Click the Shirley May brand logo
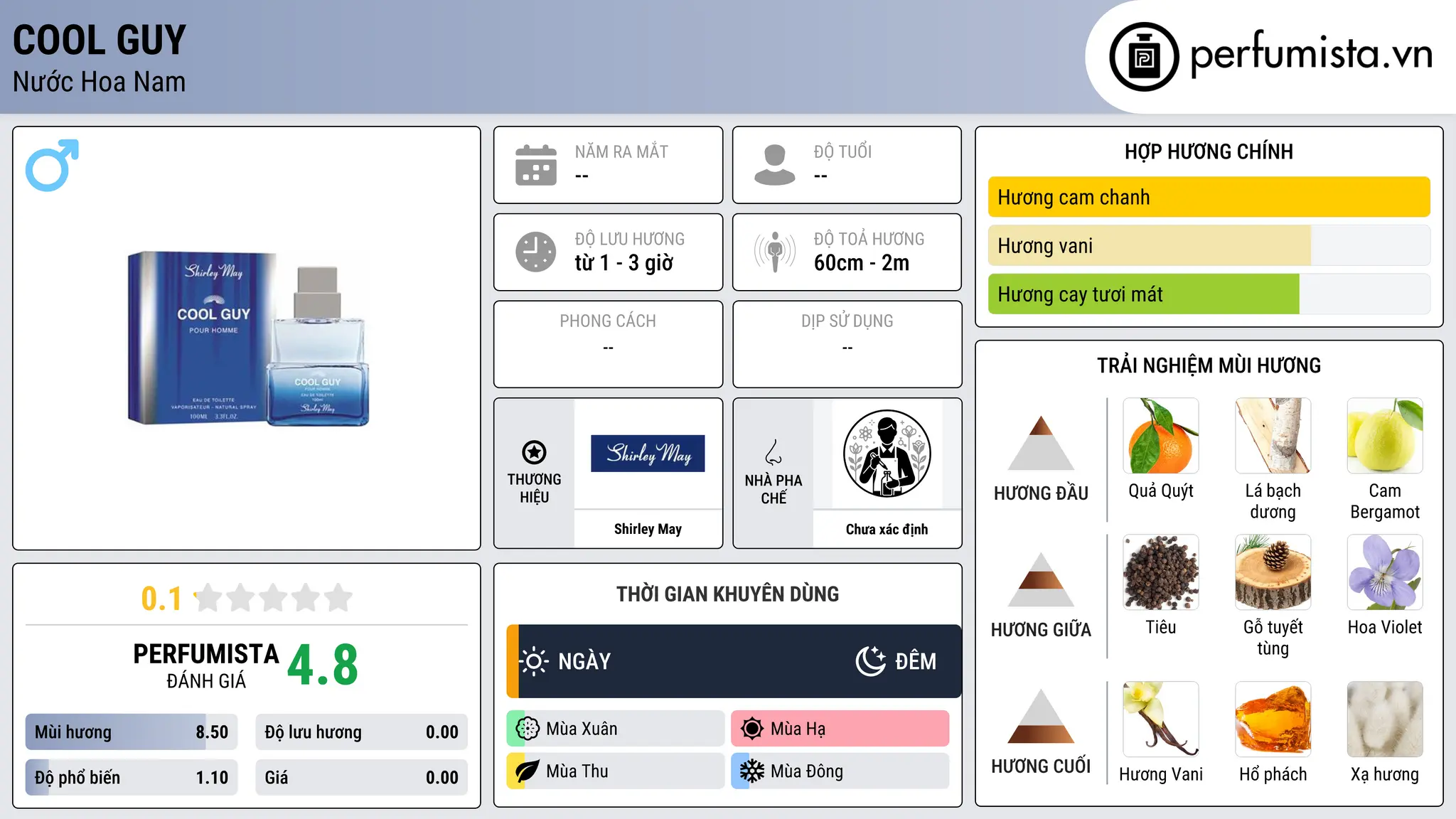 click(x=648, y=454)
